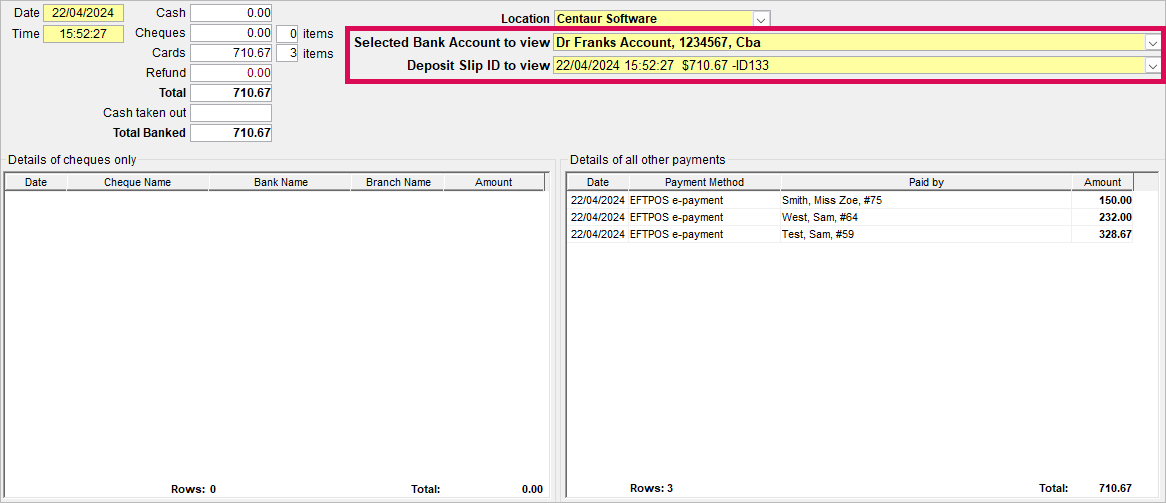Click cheques table Amount column header
Viewport: 1166px width, 503px height.
click(x=495, y=182)
